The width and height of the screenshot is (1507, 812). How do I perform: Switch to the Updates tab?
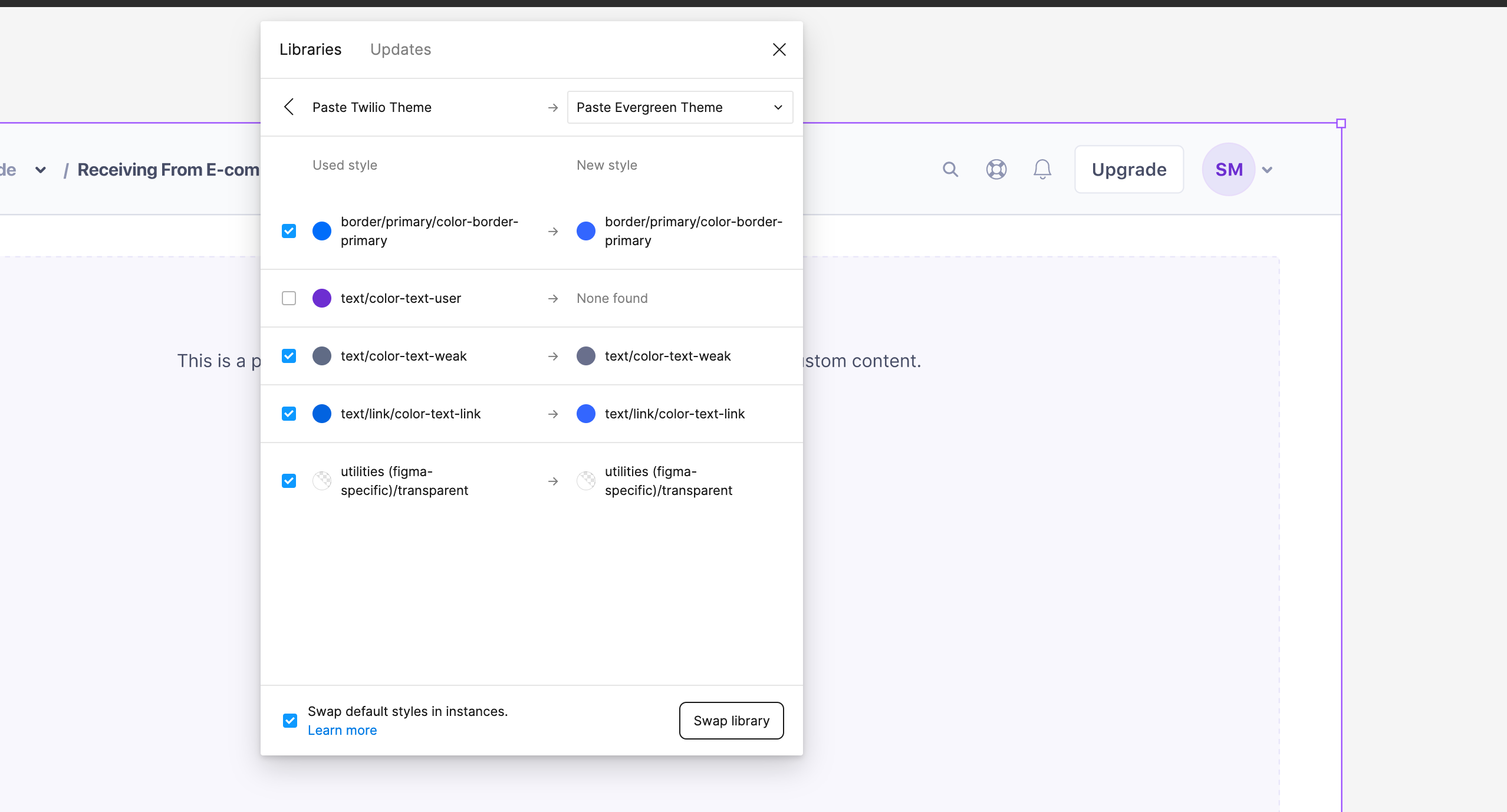400,49
